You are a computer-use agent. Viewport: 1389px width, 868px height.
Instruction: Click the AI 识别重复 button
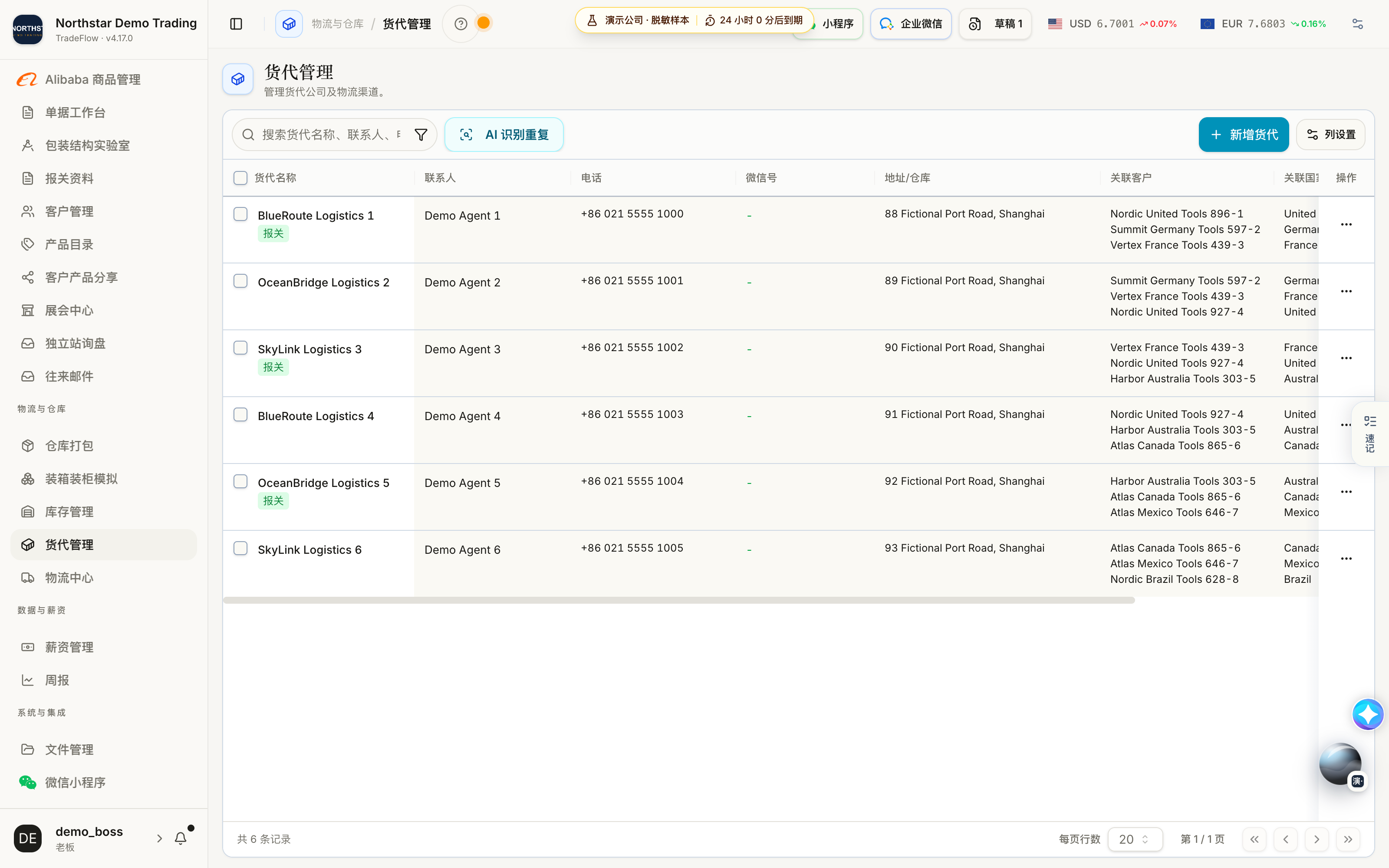[504, 135]
